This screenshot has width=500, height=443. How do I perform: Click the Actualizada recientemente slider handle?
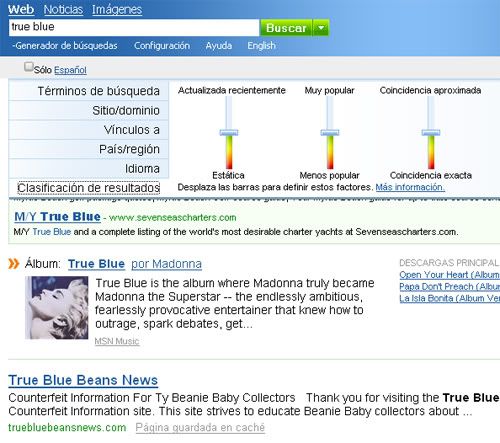(229, 133)
